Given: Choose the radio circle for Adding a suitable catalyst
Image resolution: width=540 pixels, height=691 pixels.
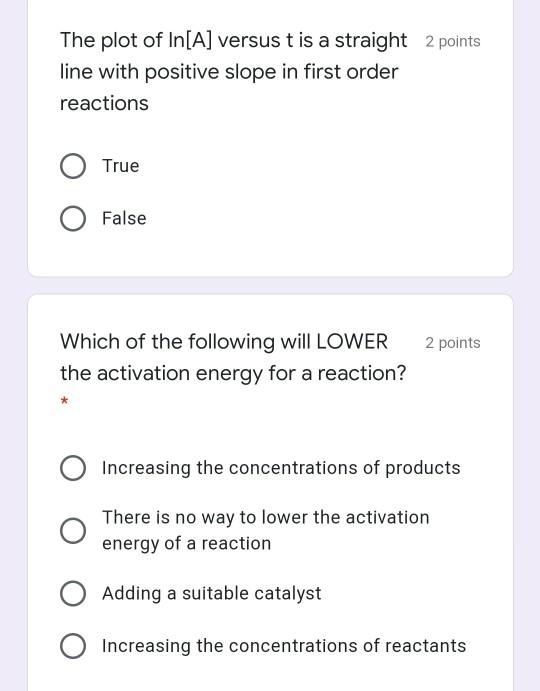Looking at the screenshot, I should (x=73, y=593).
